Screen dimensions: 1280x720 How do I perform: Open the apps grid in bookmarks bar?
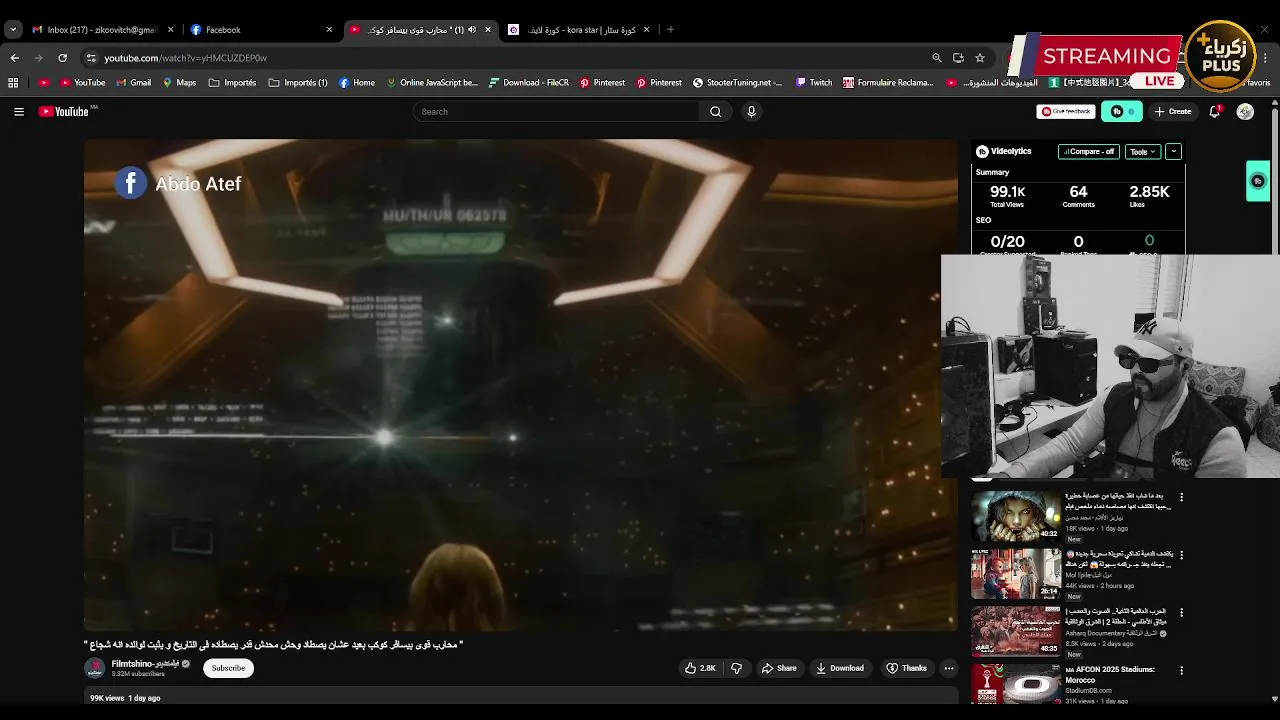(13, 83)
